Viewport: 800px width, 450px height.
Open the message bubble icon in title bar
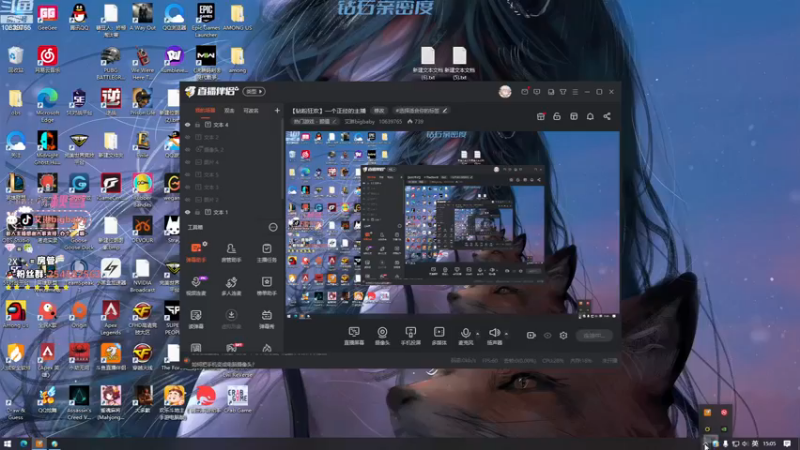point(537,92)
